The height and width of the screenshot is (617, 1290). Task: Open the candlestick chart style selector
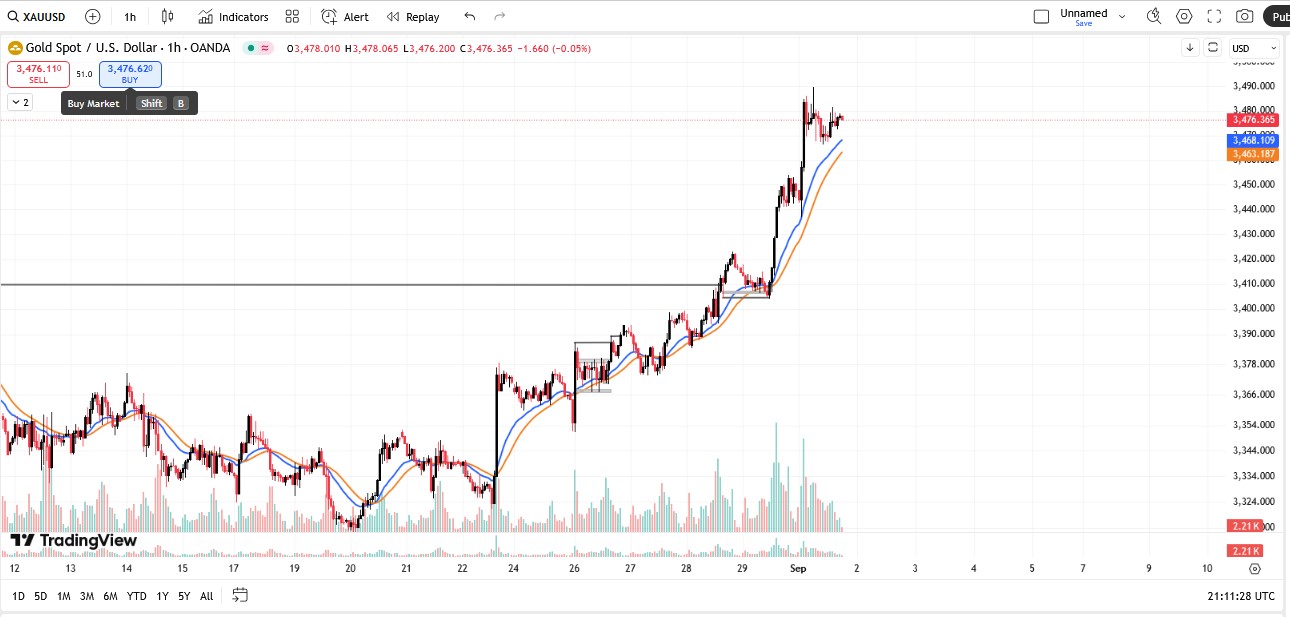coord(167,17)
